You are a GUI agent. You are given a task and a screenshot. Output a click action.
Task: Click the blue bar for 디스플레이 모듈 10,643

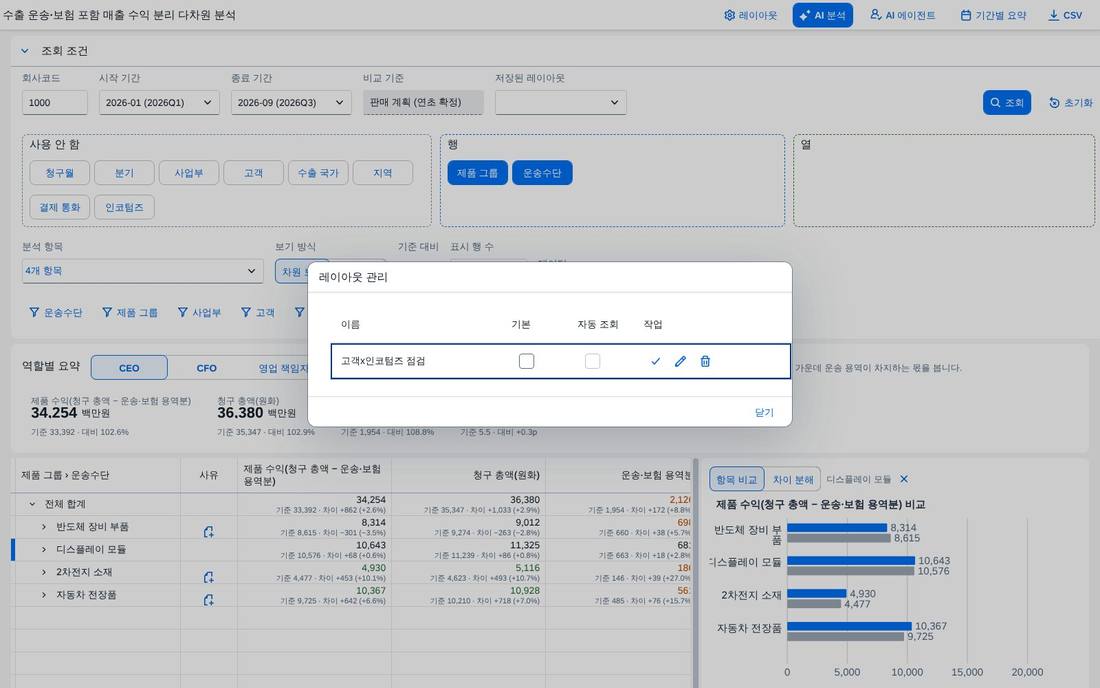pos(851,560)
